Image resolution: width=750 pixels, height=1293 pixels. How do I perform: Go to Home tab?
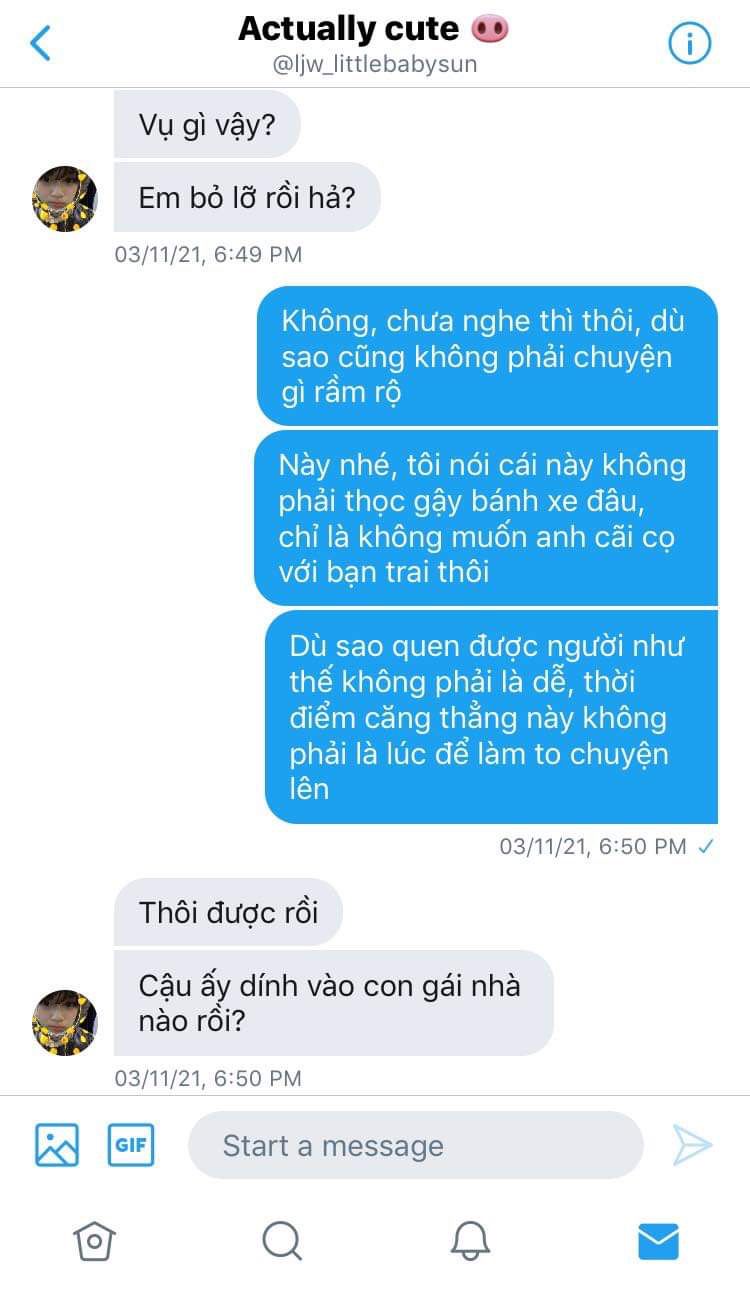pyautogui.click(x=94, y=1241)
